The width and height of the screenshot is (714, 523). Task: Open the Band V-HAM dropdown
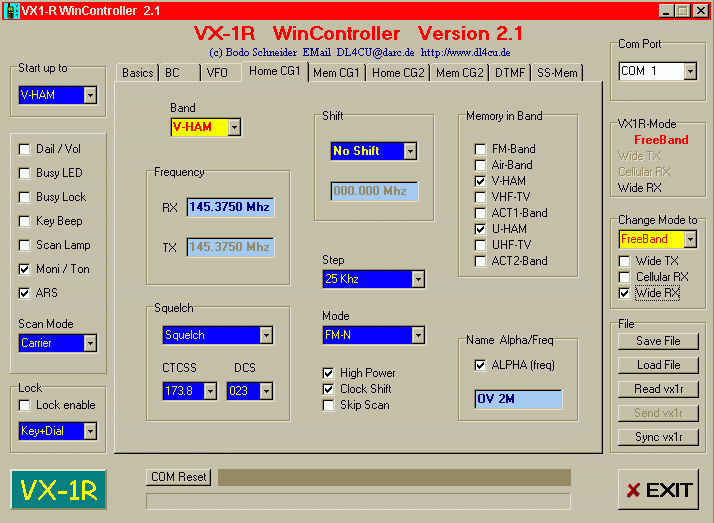pos(234,127)
